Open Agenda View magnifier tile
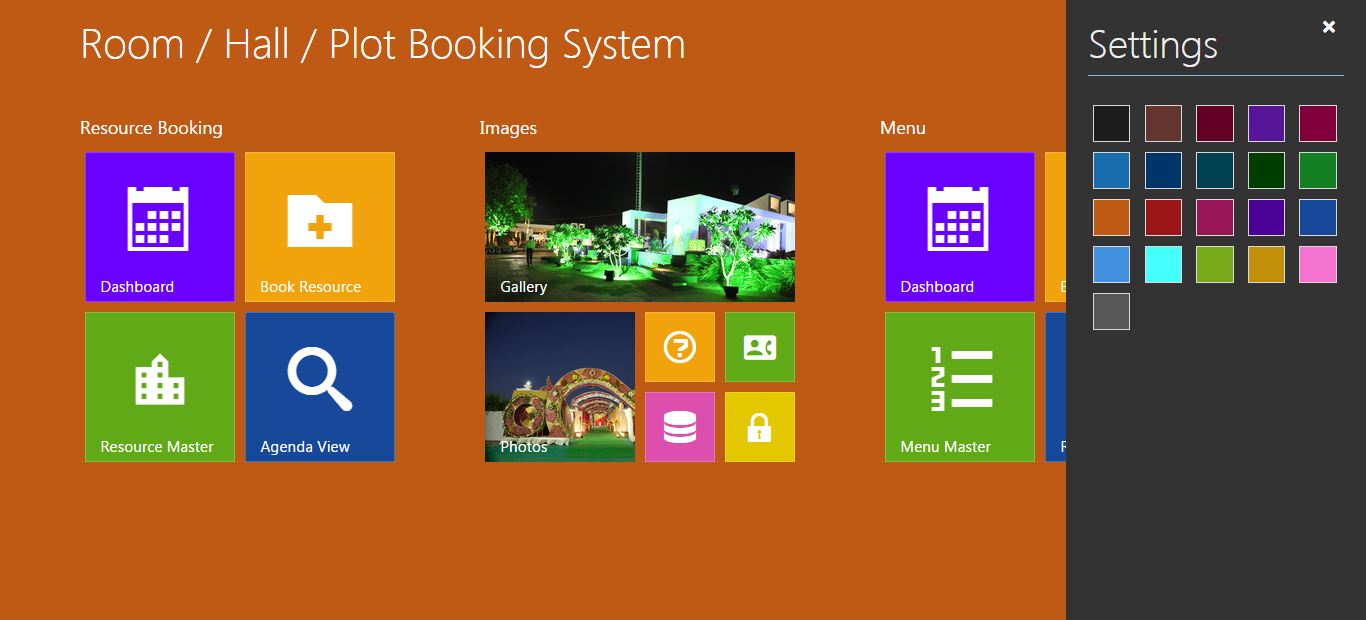1366x620 pixels. (320, 386)
